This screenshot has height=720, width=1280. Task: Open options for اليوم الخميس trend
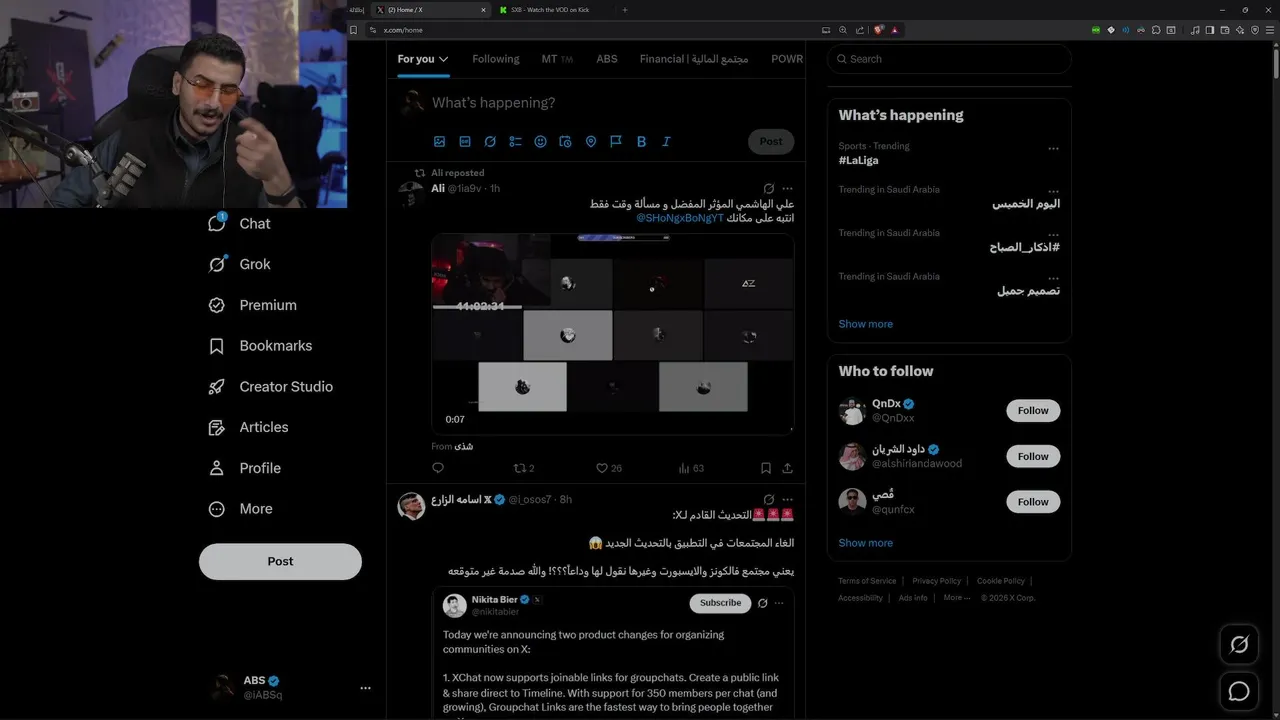1053,191
